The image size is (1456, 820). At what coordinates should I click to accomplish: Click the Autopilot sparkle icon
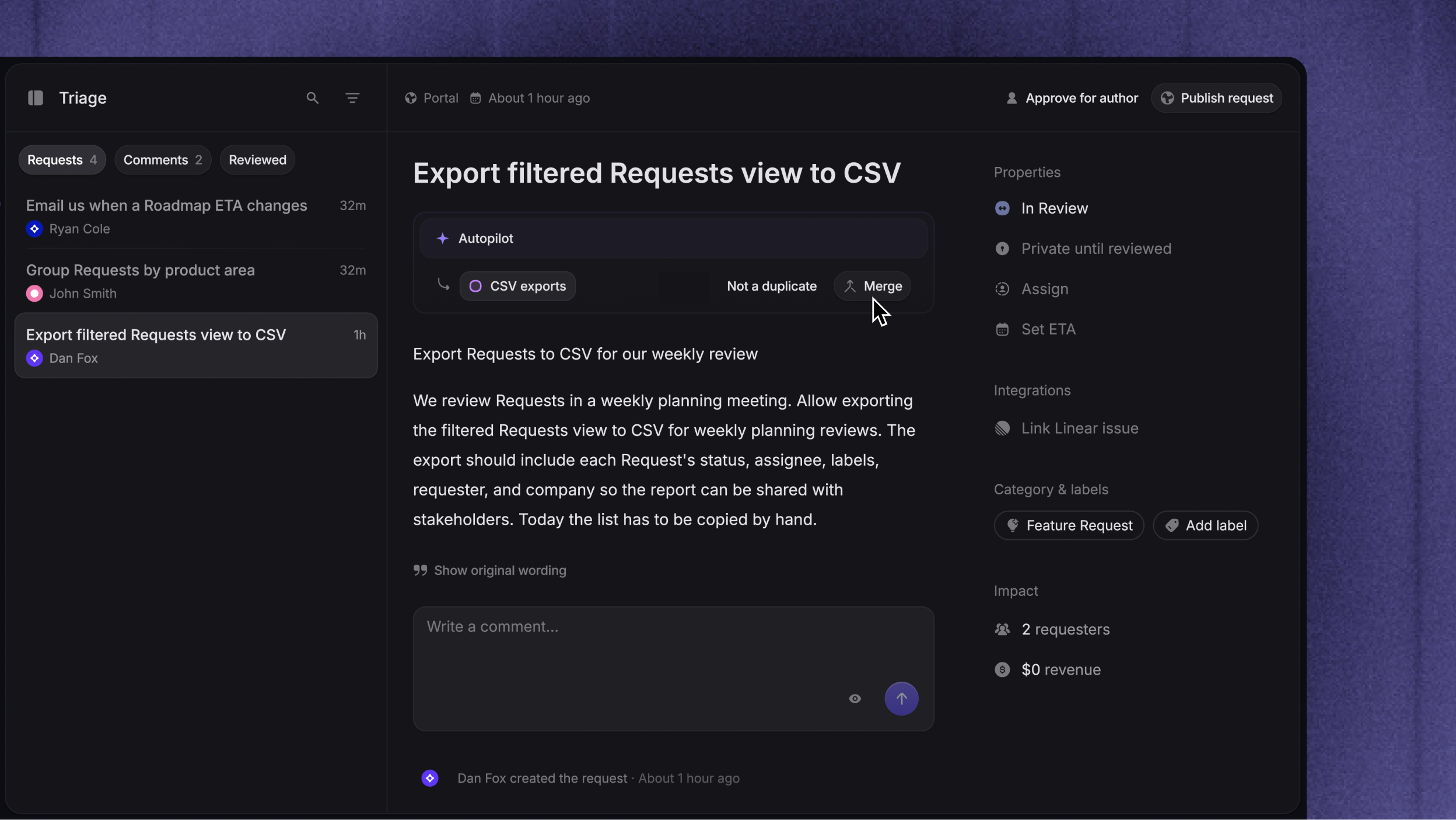pyautogui.click(x=443, y=238)
